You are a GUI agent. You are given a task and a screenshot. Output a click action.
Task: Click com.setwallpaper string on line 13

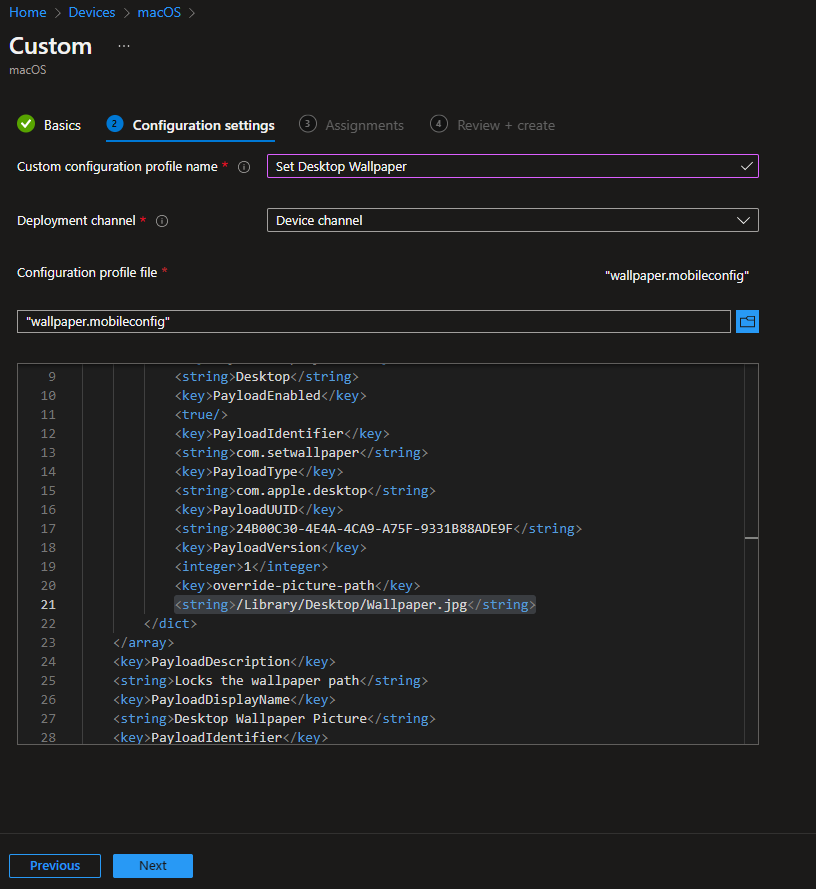pyautogui.click(x=301, y=452)
